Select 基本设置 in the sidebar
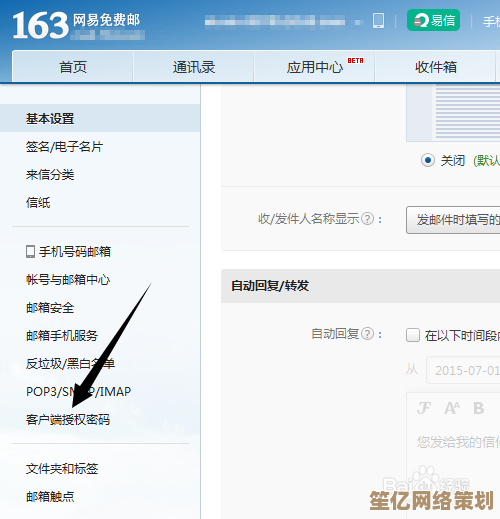Screen dimensions: 500x519 (x=100, y=118)
